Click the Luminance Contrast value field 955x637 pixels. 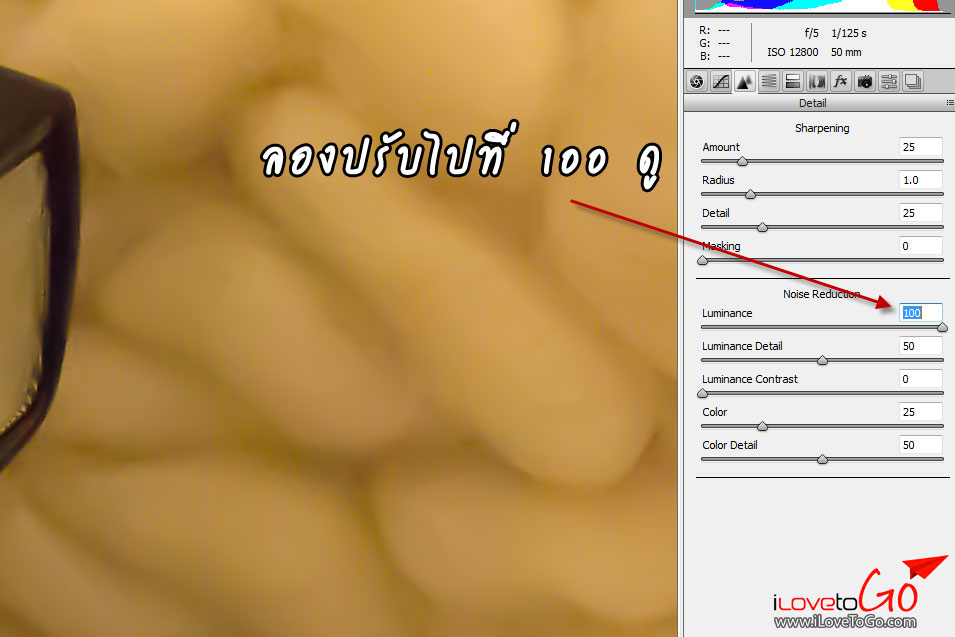(x=920, y=379)
